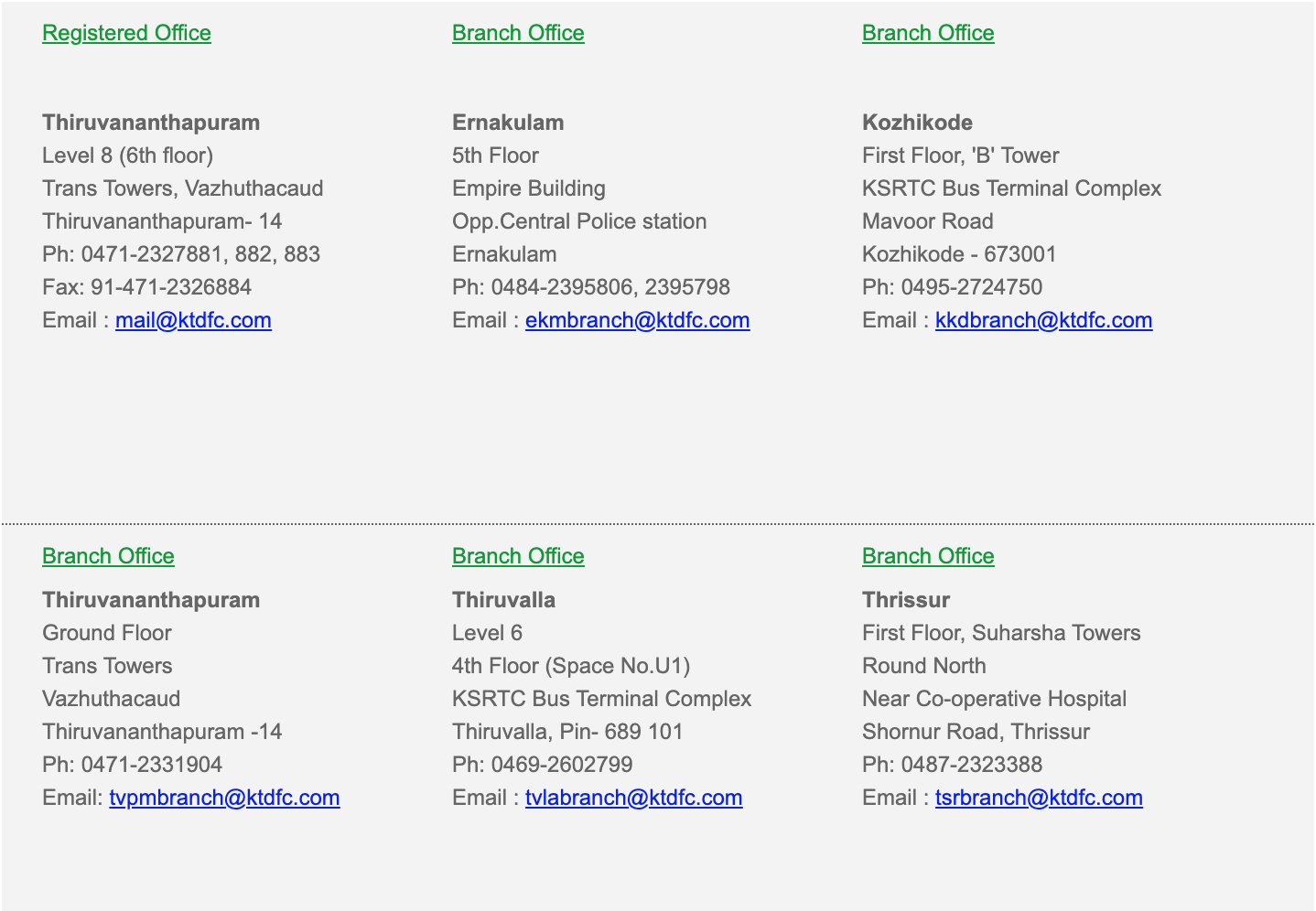Click the Kozhikode phone number 0495-2724750
Image resolution: width=1316 pixels, height=911 pixels.
coord(971,287)
